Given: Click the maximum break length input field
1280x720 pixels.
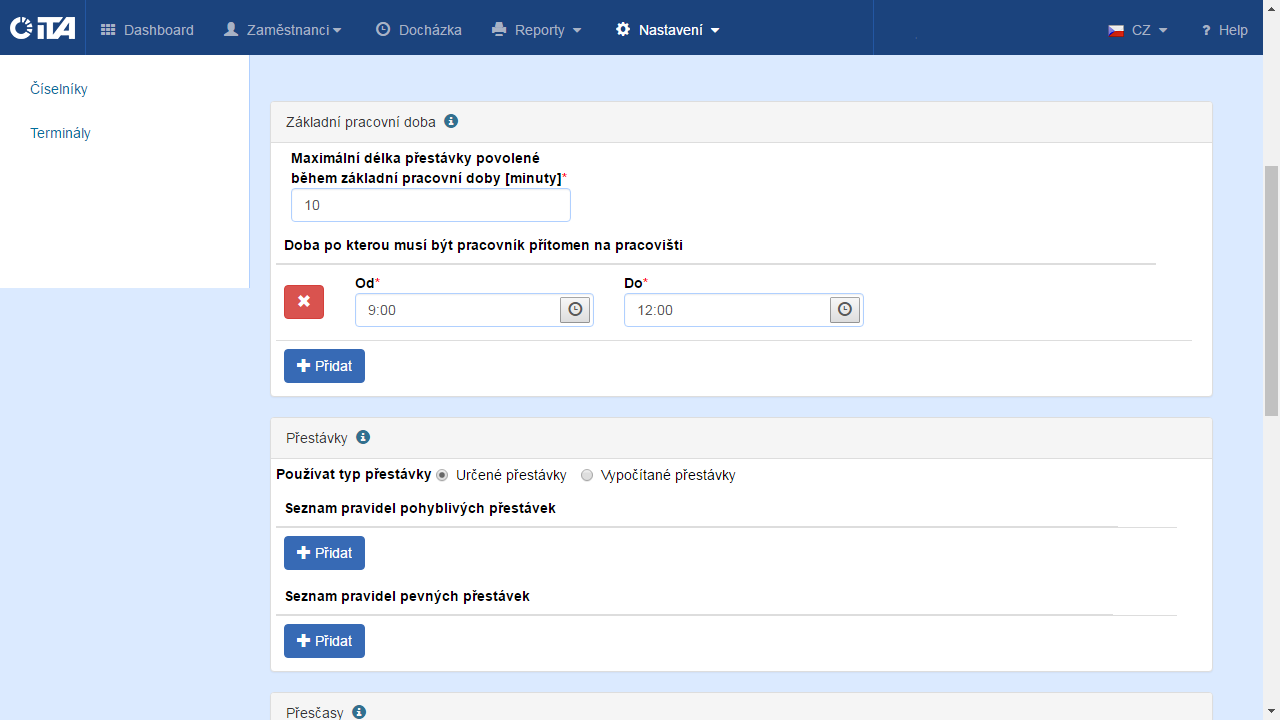Looking at the screenshot, I should (x=430, y=205).
